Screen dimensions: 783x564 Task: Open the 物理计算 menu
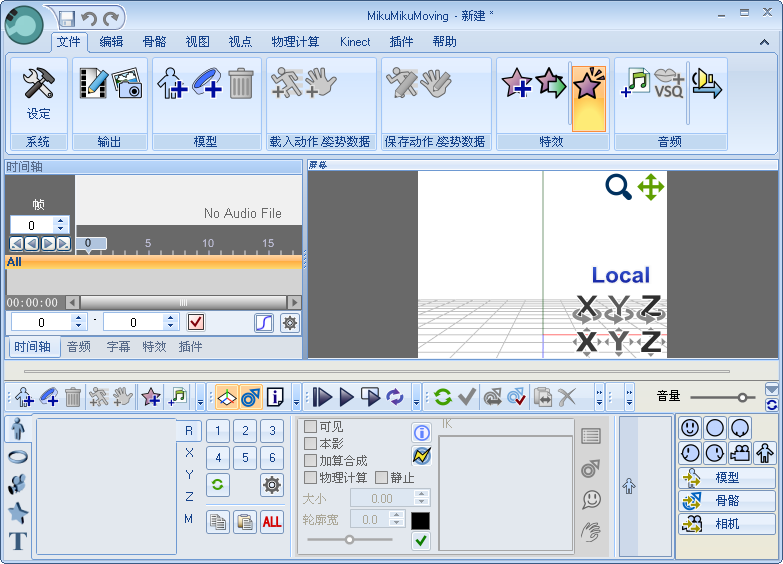click(x=295, y=42)
